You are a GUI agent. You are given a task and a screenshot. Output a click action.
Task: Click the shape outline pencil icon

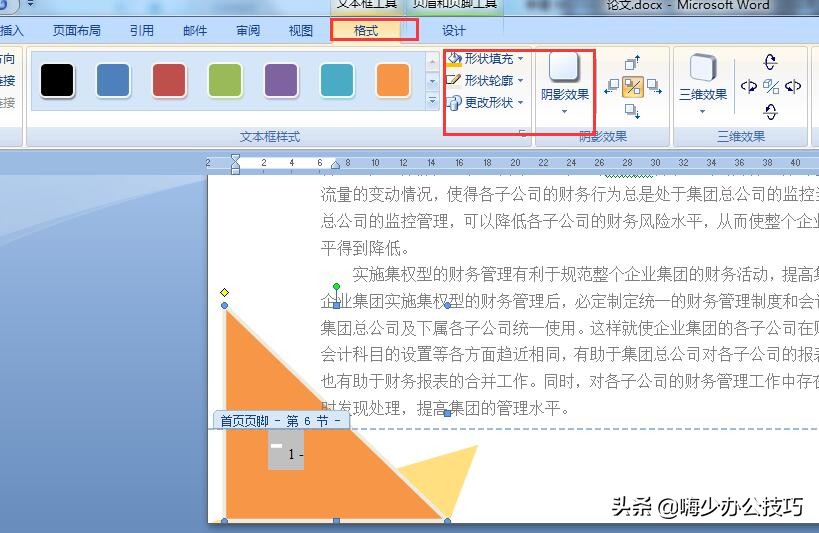(453, 80)
